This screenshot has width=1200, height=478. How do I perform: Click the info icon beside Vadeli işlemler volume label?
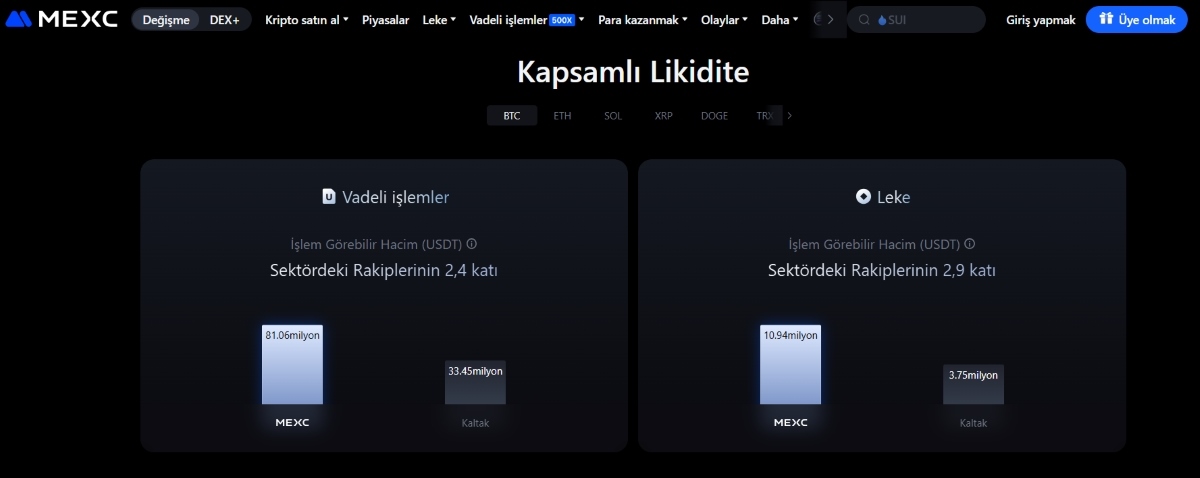point(472,243)
